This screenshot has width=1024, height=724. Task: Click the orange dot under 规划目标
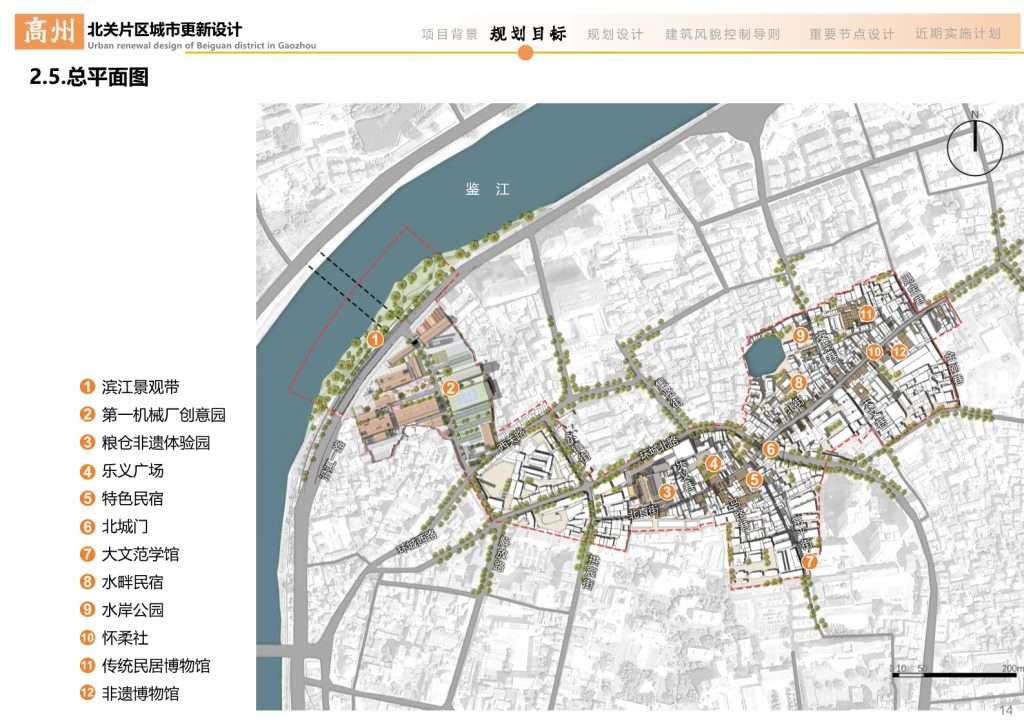[x=526, y=53]
